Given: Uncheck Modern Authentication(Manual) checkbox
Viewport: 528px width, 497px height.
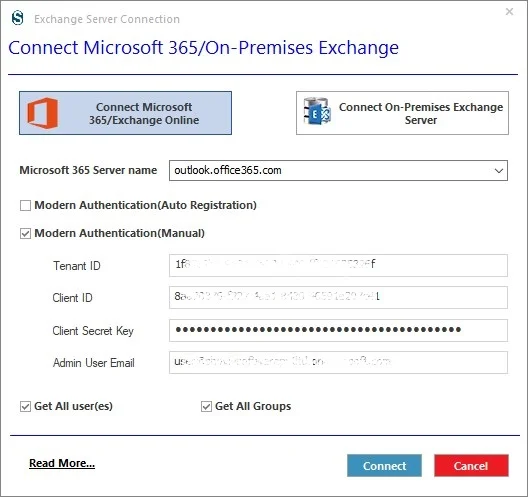Looking at the screenshot, I should 26,233.
